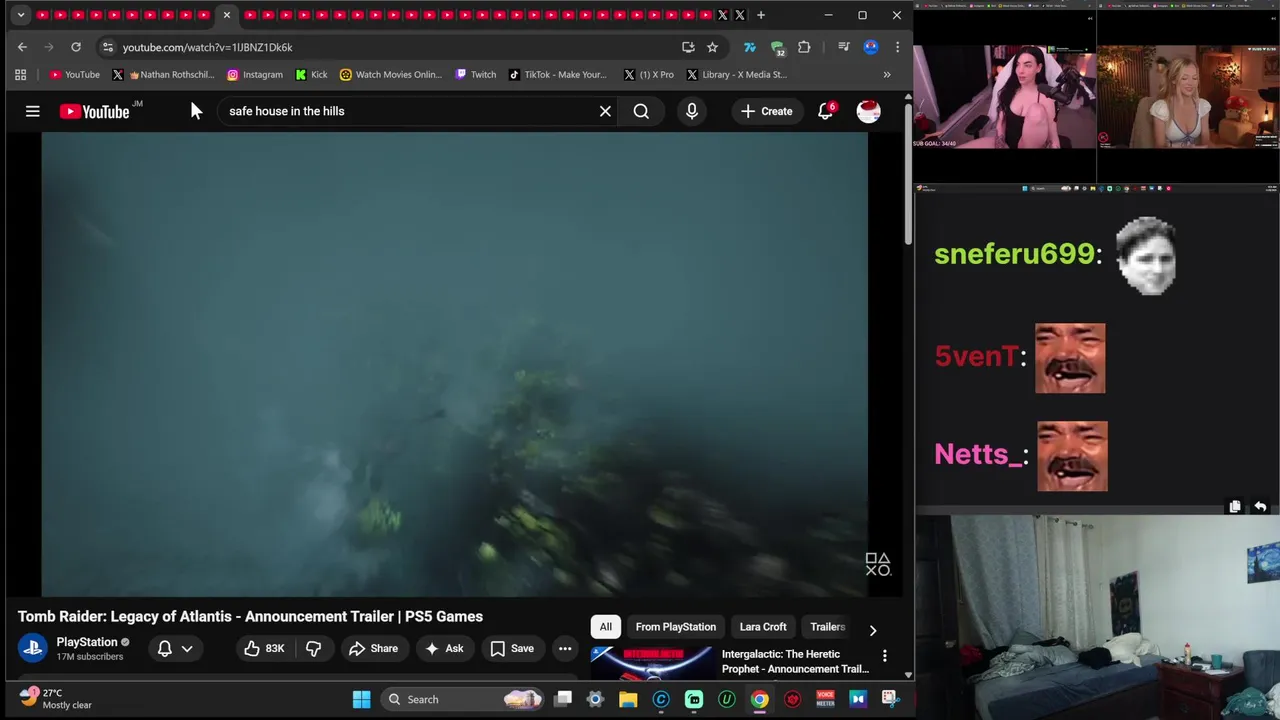
Task: Open Intergalactic Heretic Prophet trailer thumbnail
Action: 651,664
